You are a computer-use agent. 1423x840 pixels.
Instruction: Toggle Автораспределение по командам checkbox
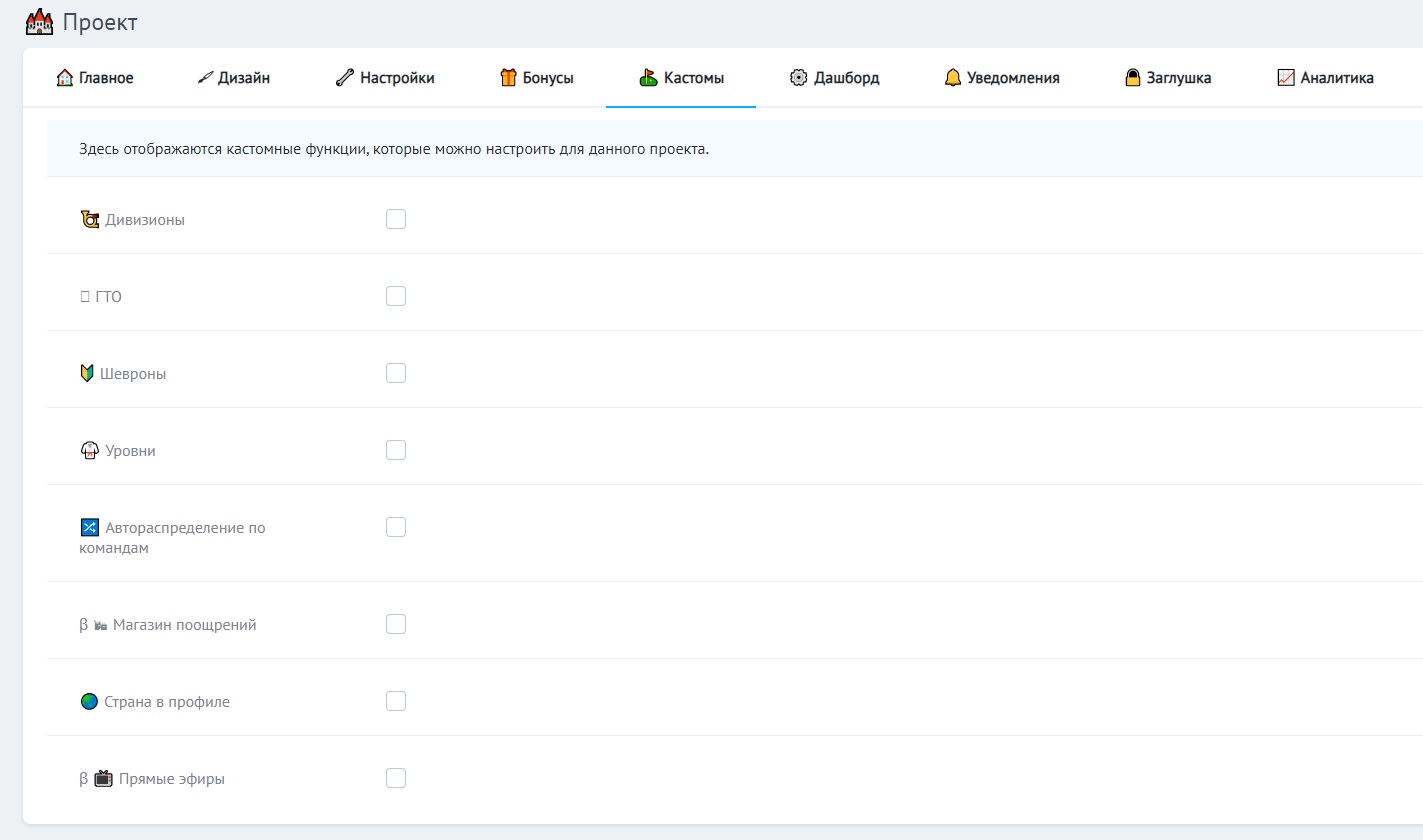[396, 527]
